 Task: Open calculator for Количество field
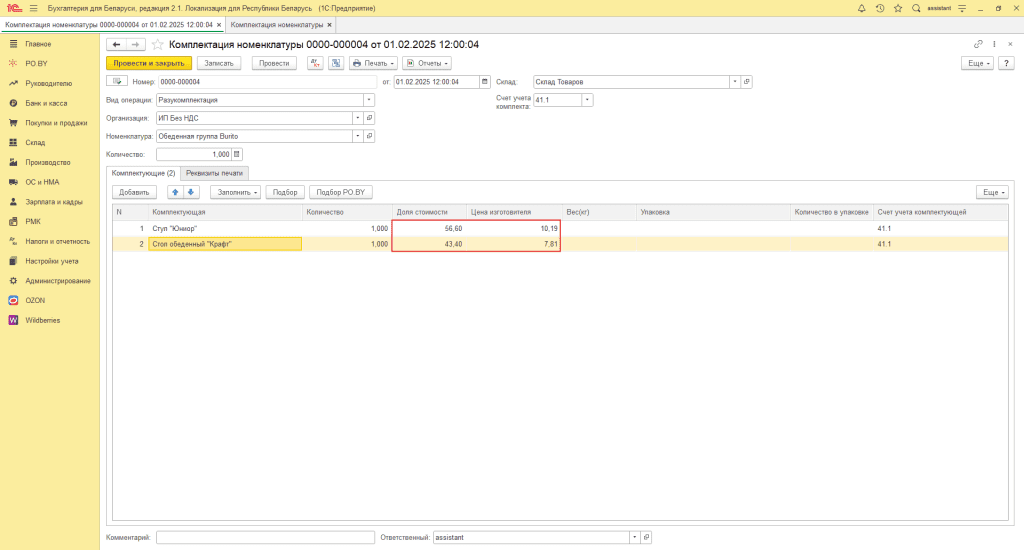point(237,155)
